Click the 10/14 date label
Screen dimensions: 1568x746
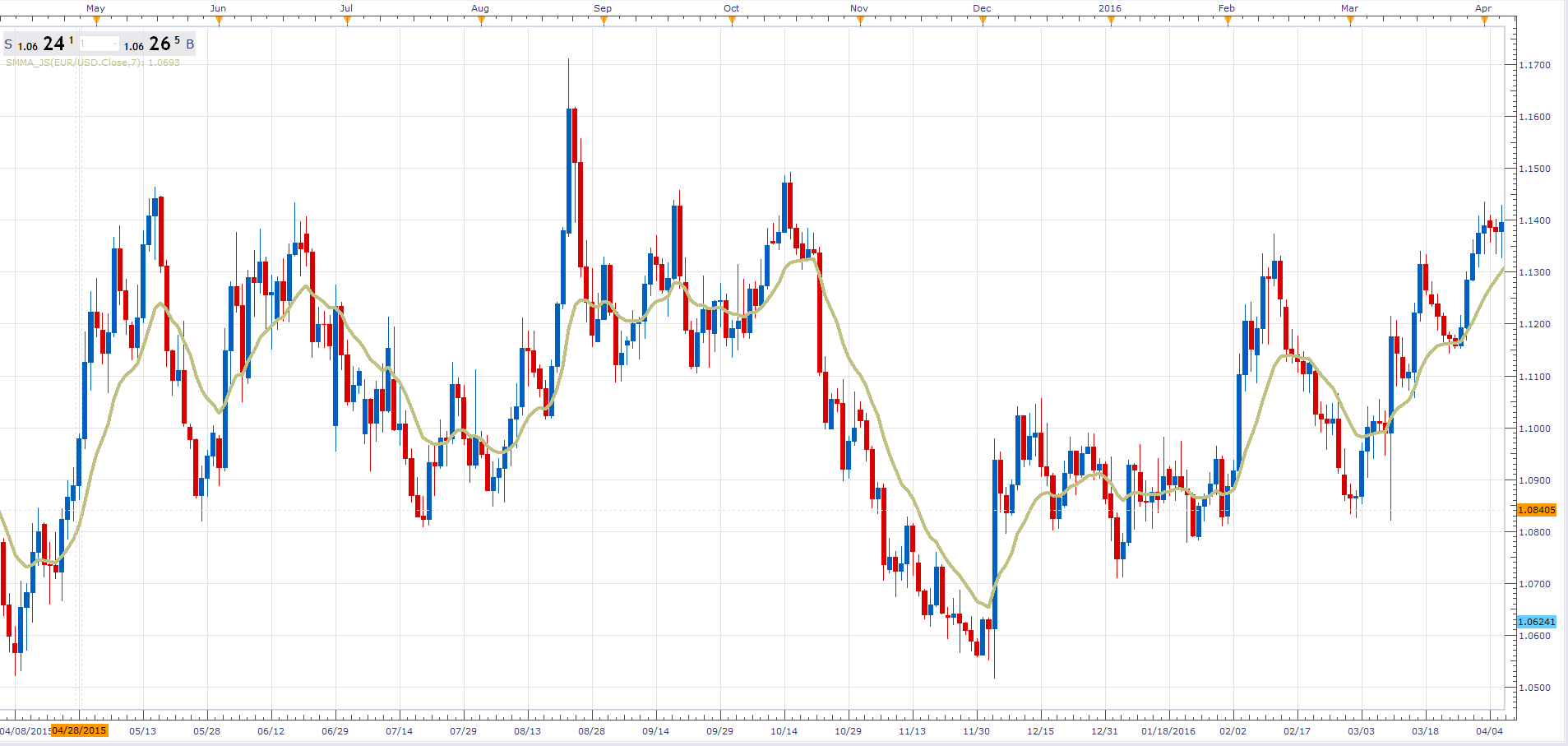(784, 731)
